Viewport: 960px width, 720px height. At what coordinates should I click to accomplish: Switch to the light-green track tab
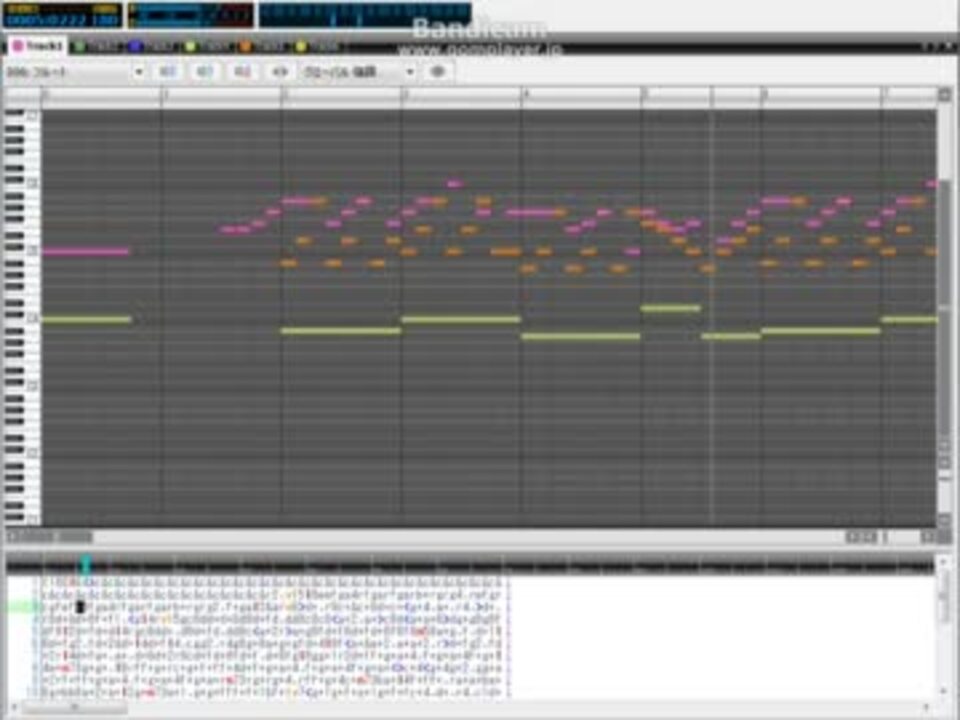(207, 46)
